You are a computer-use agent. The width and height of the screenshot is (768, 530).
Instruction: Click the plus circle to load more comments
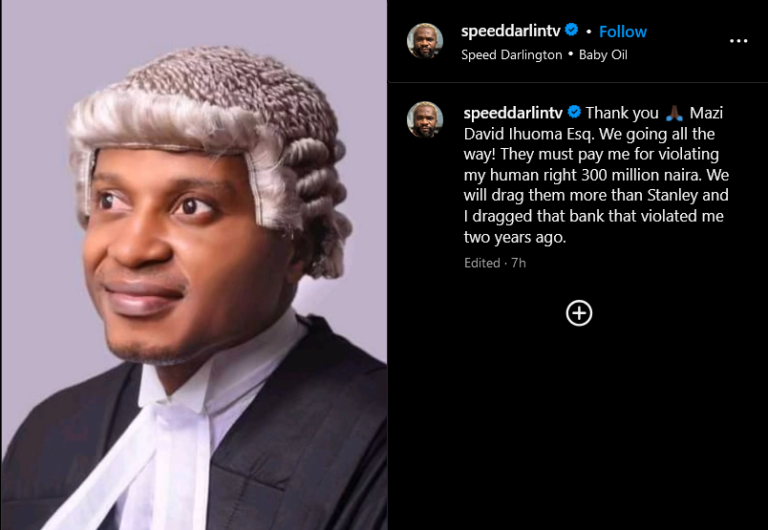tap(579, 313)
